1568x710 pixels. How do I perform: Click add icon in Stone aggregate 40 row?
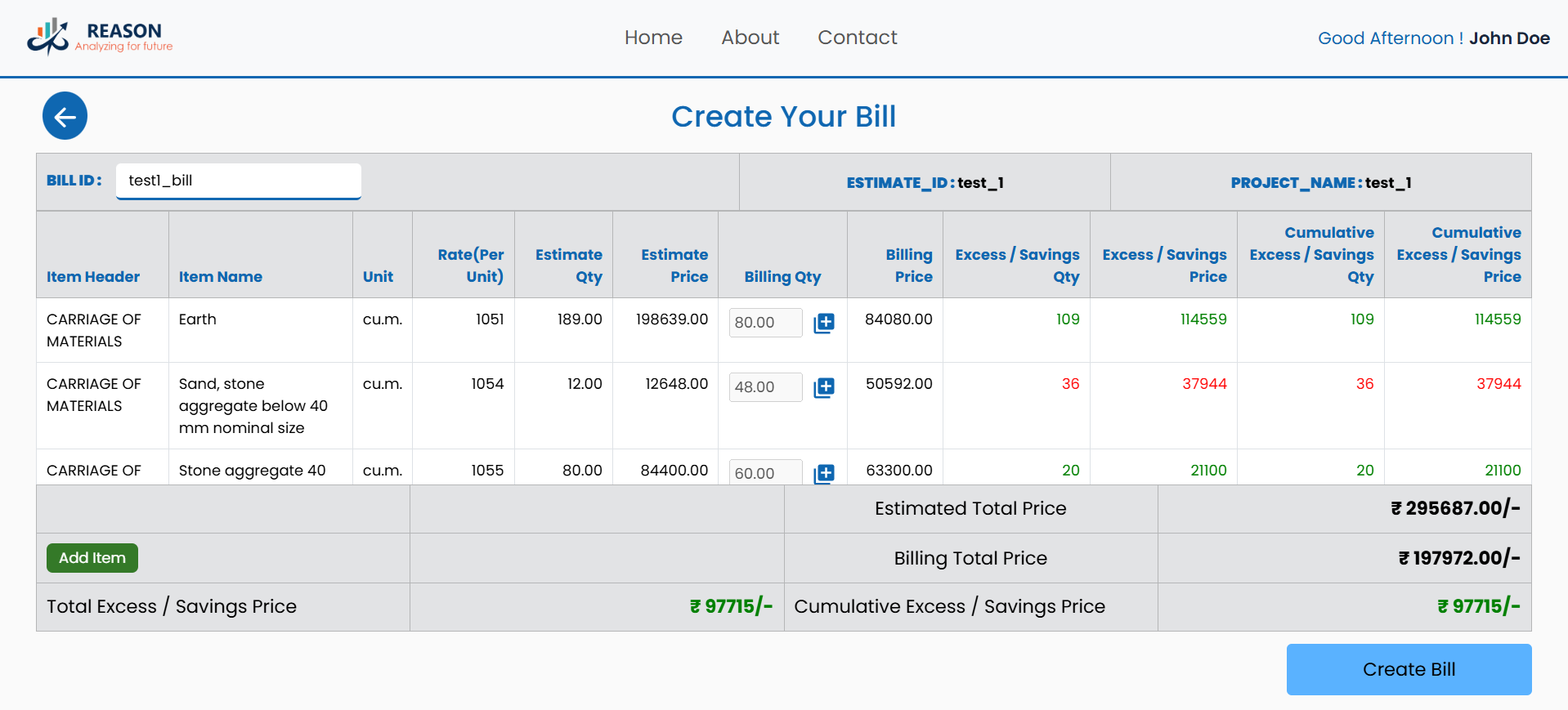click(x=823, y=473)
